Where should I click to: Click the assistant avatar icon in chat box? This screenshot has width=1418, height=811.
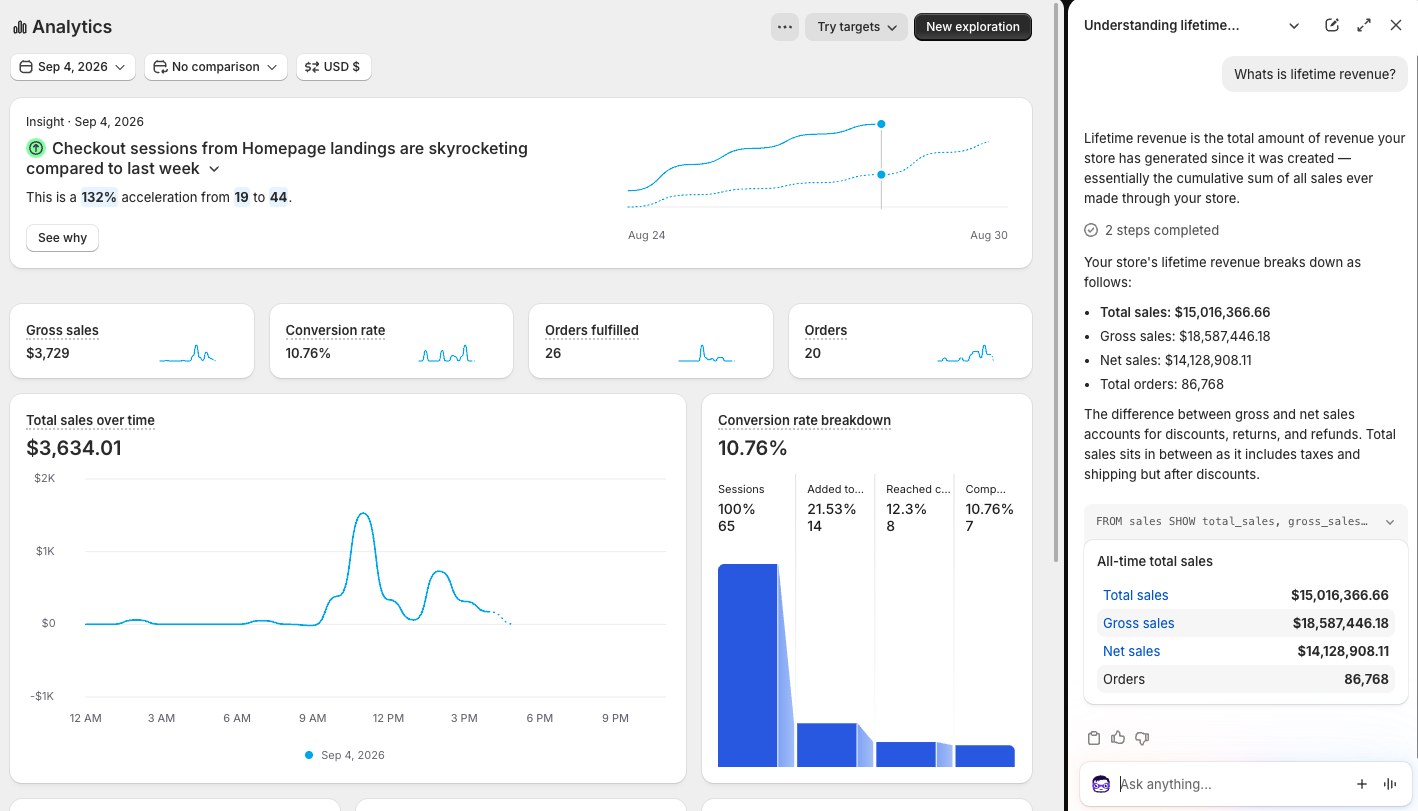pyautogui.click(x=1101, y=784)
